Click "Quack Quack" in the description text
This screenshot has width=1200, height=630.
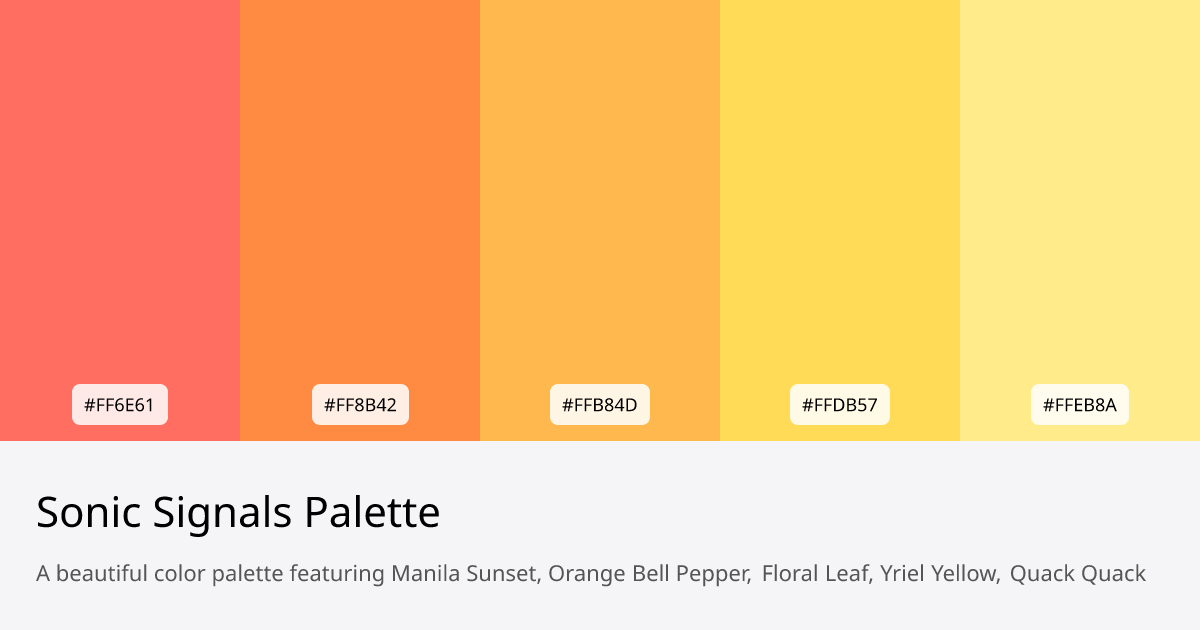click(x=1077, y=574)
